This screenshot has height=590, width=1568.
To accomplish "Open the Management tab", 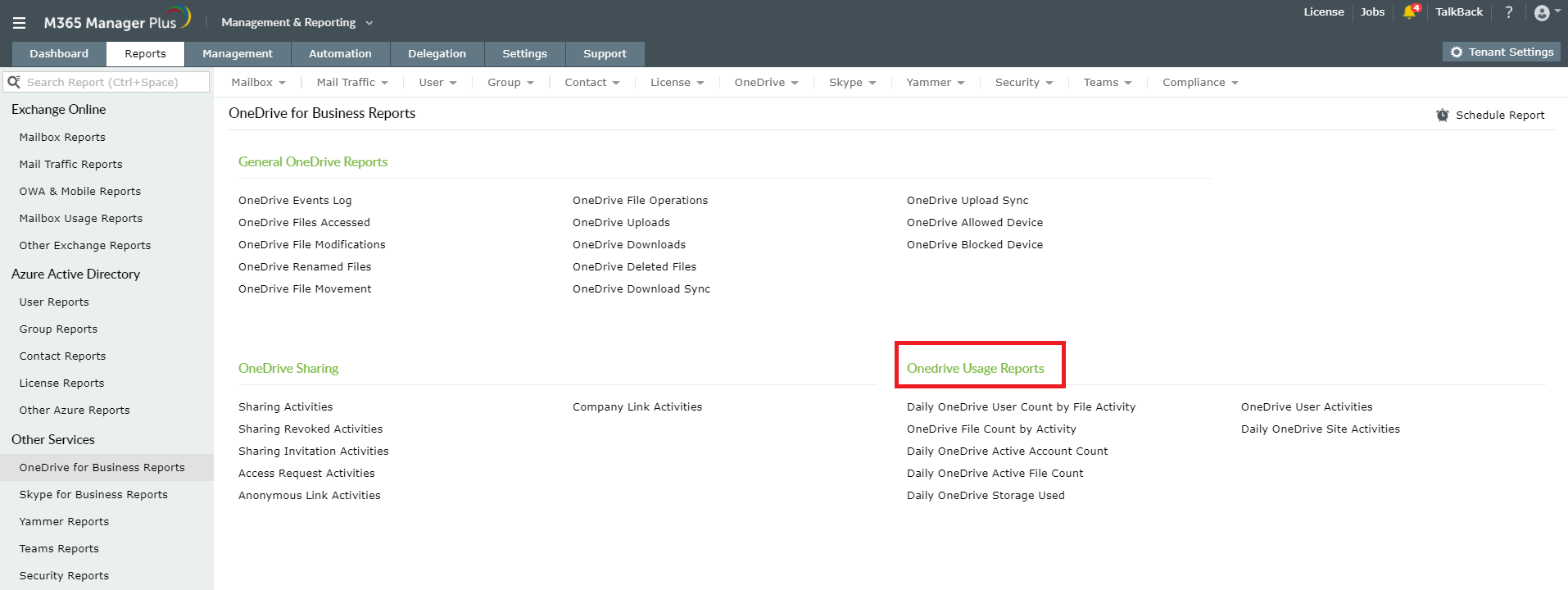I will click(x=238, y=54).
